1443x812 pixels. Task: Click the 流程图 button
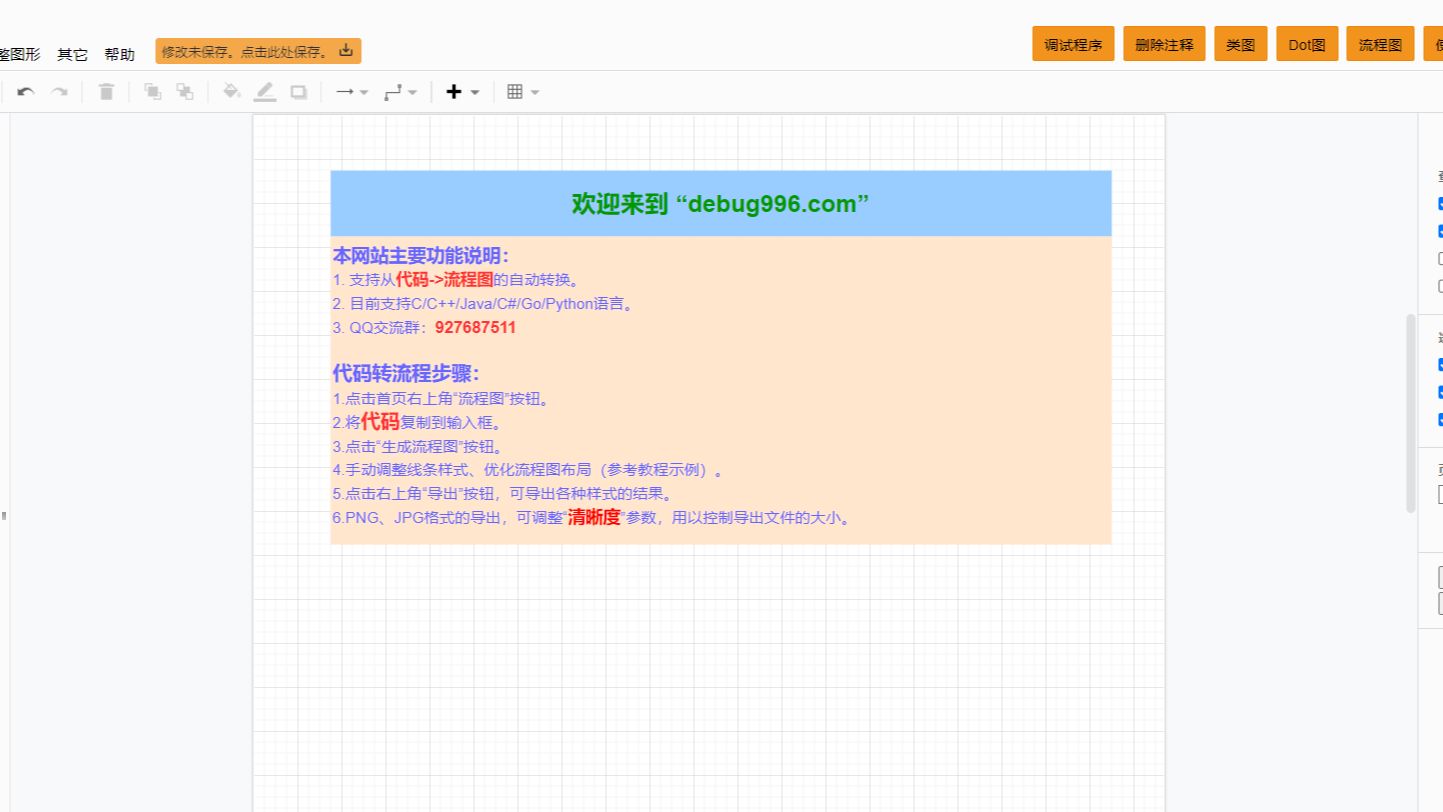pyautogui.click(x=1380, y=44)
